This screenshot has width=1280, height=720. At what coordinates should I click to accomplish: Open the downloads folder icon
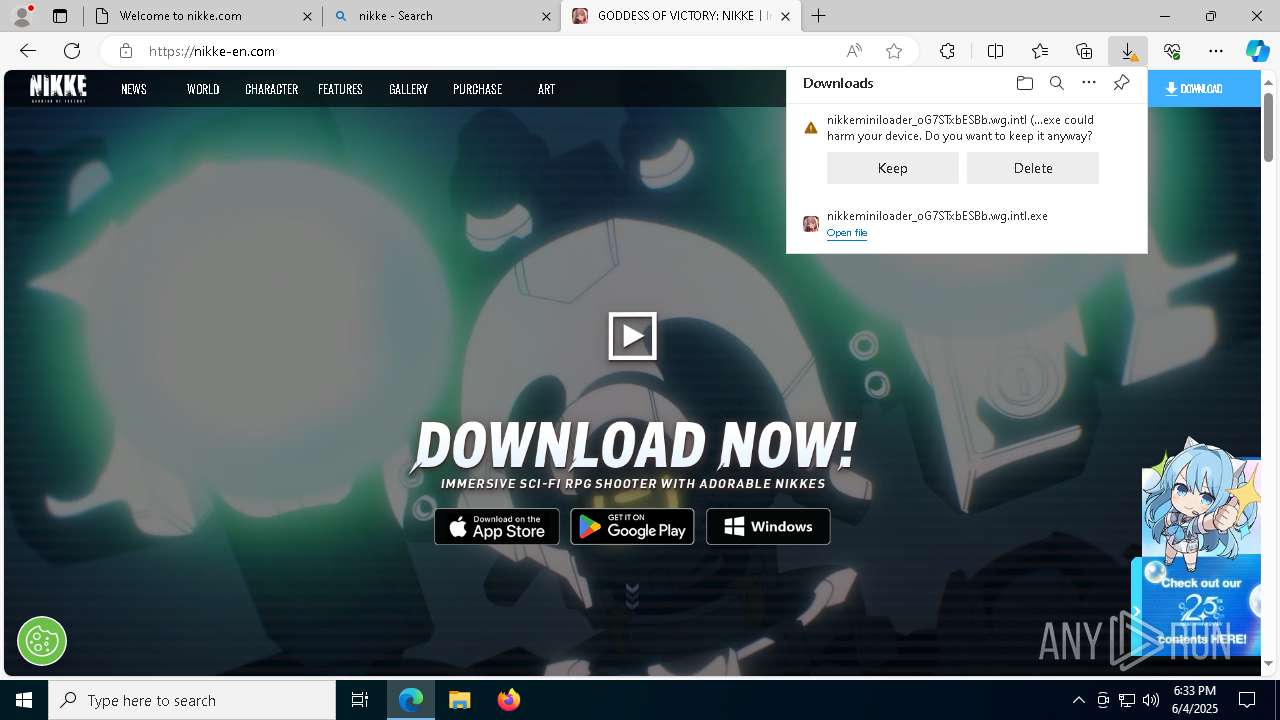tap(1024, 83)
